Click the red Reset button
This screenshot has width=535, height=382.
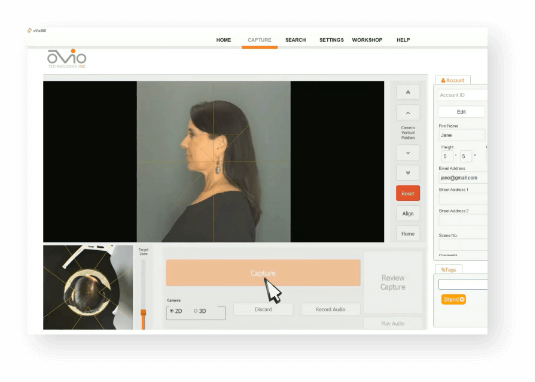click(x=408, y=193)
